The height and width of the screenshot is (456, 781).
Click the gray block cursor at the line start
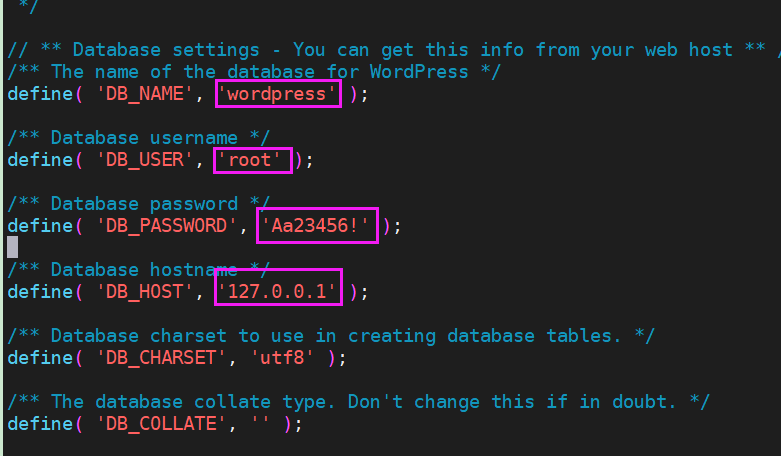pos(12,247)
